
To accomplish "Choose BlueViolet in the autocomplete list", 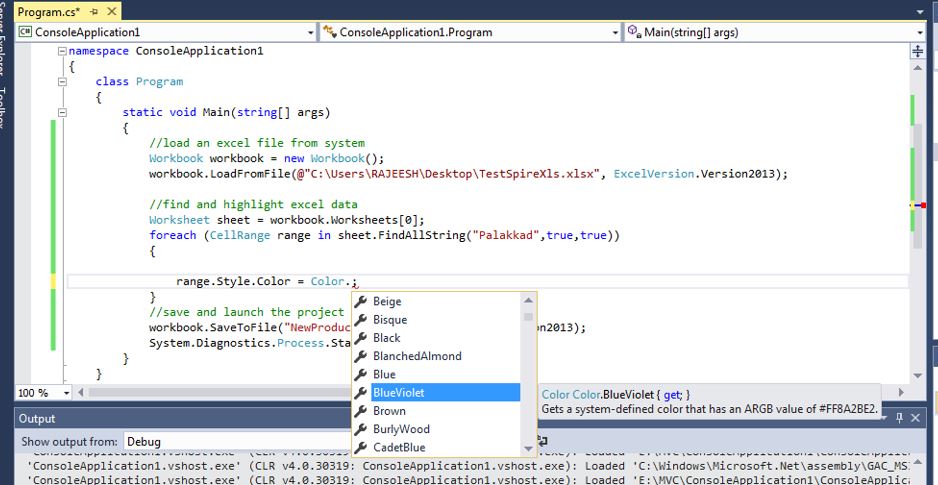I will pos(398,393).
